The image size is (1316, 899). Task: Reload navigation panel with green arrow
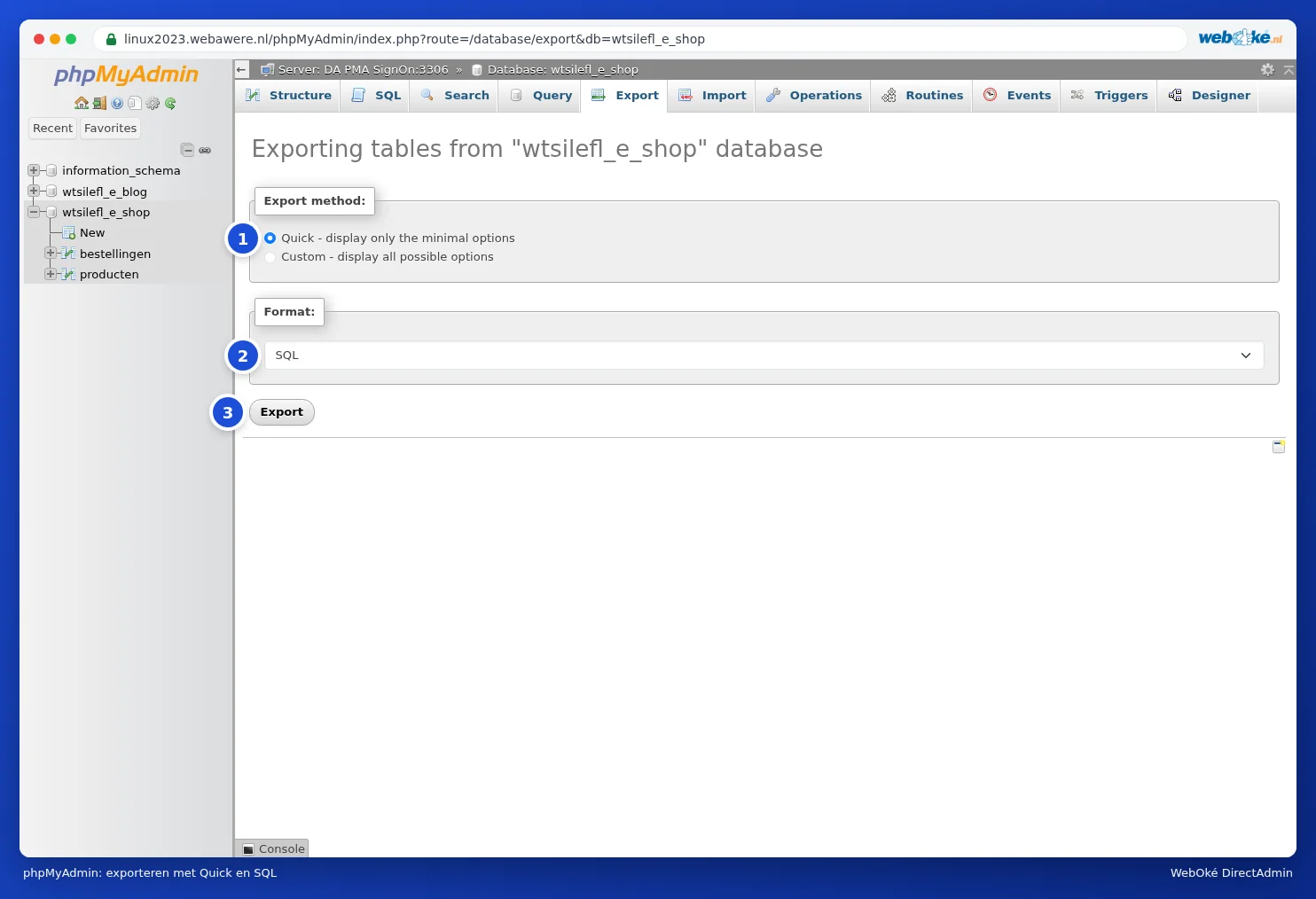(170, 103)
